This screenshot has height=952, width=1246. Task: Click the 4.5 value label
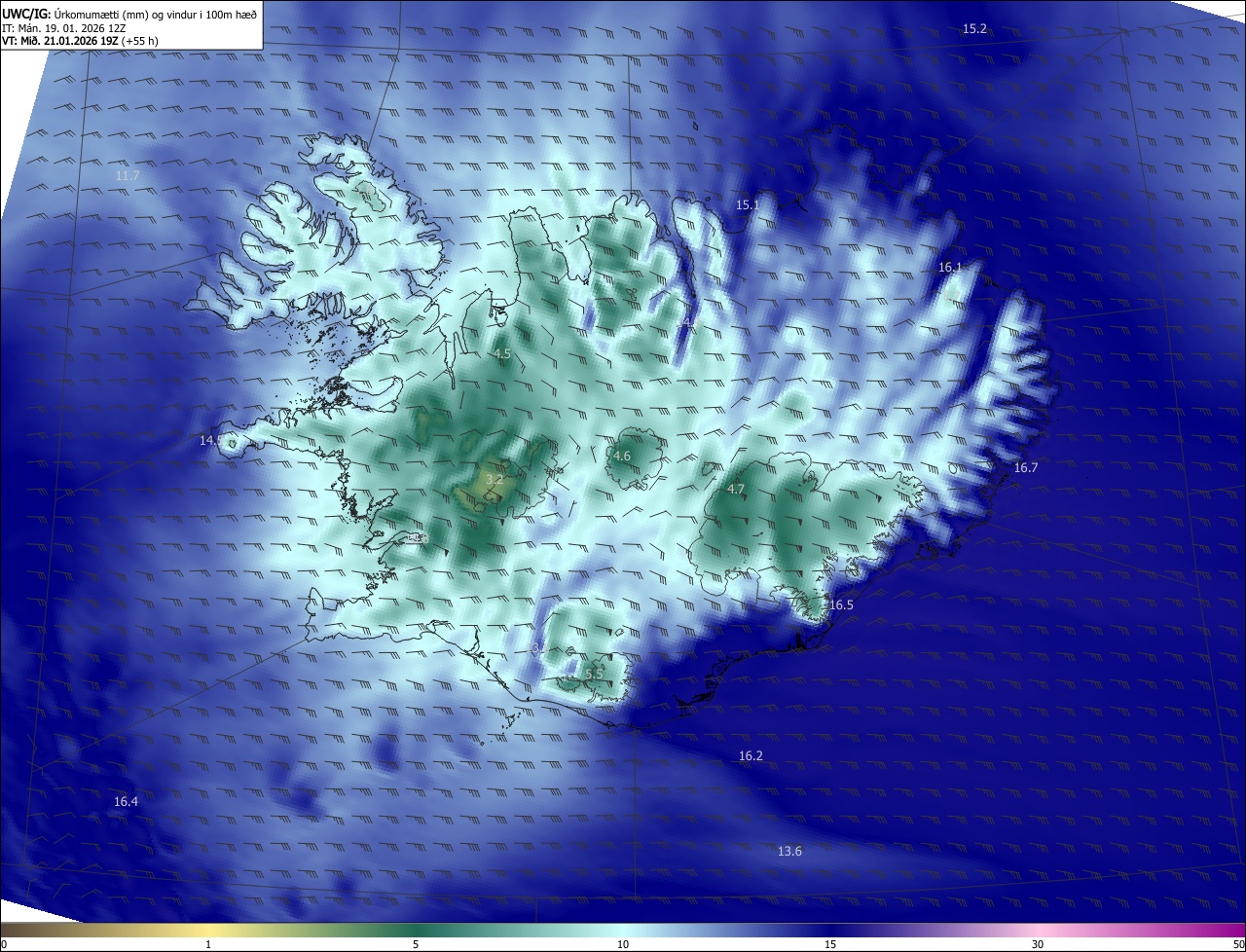502,354
